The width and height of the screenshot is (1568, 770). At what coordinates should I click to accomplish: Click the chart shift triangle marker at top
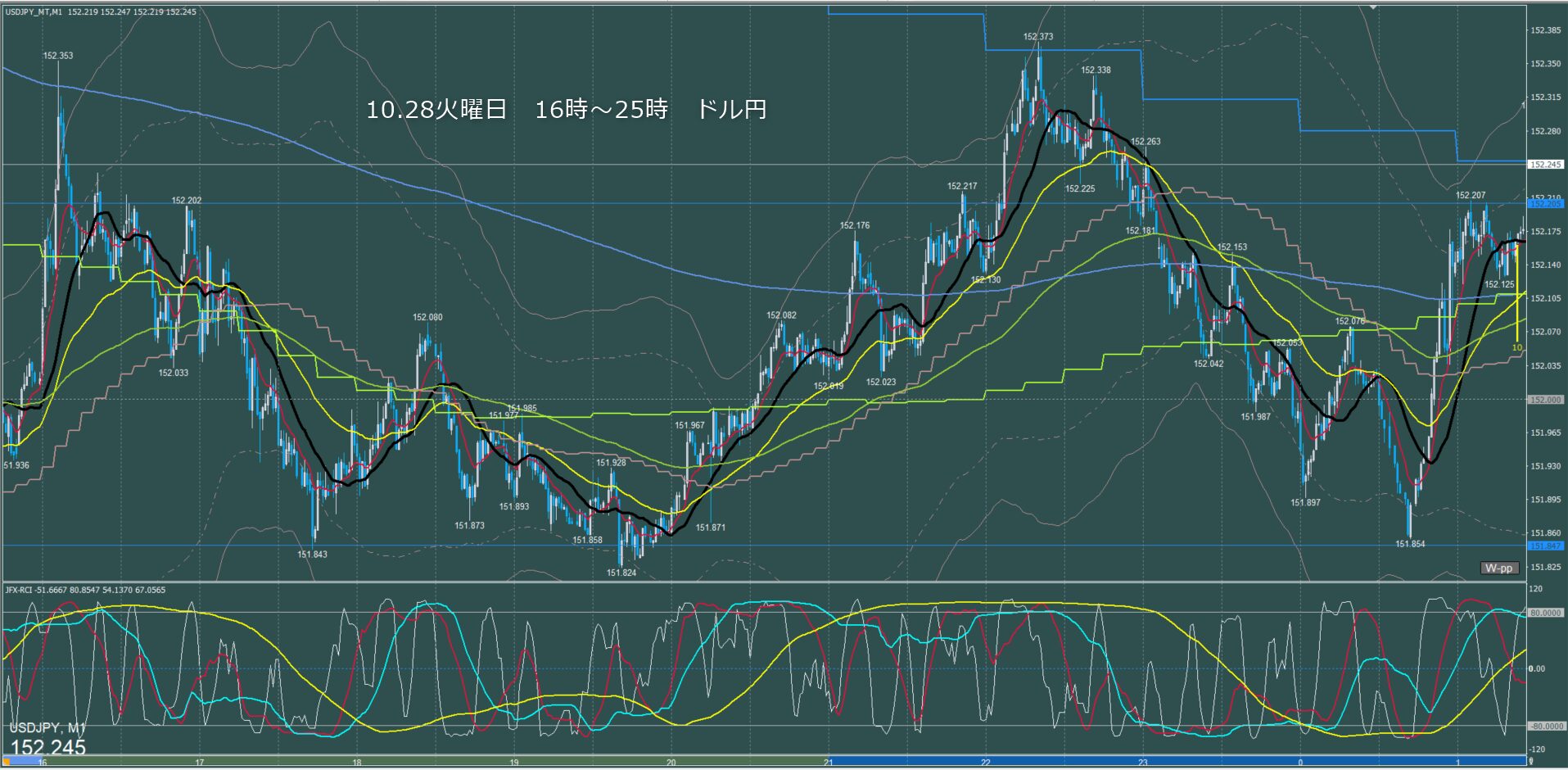point(1373,7)
